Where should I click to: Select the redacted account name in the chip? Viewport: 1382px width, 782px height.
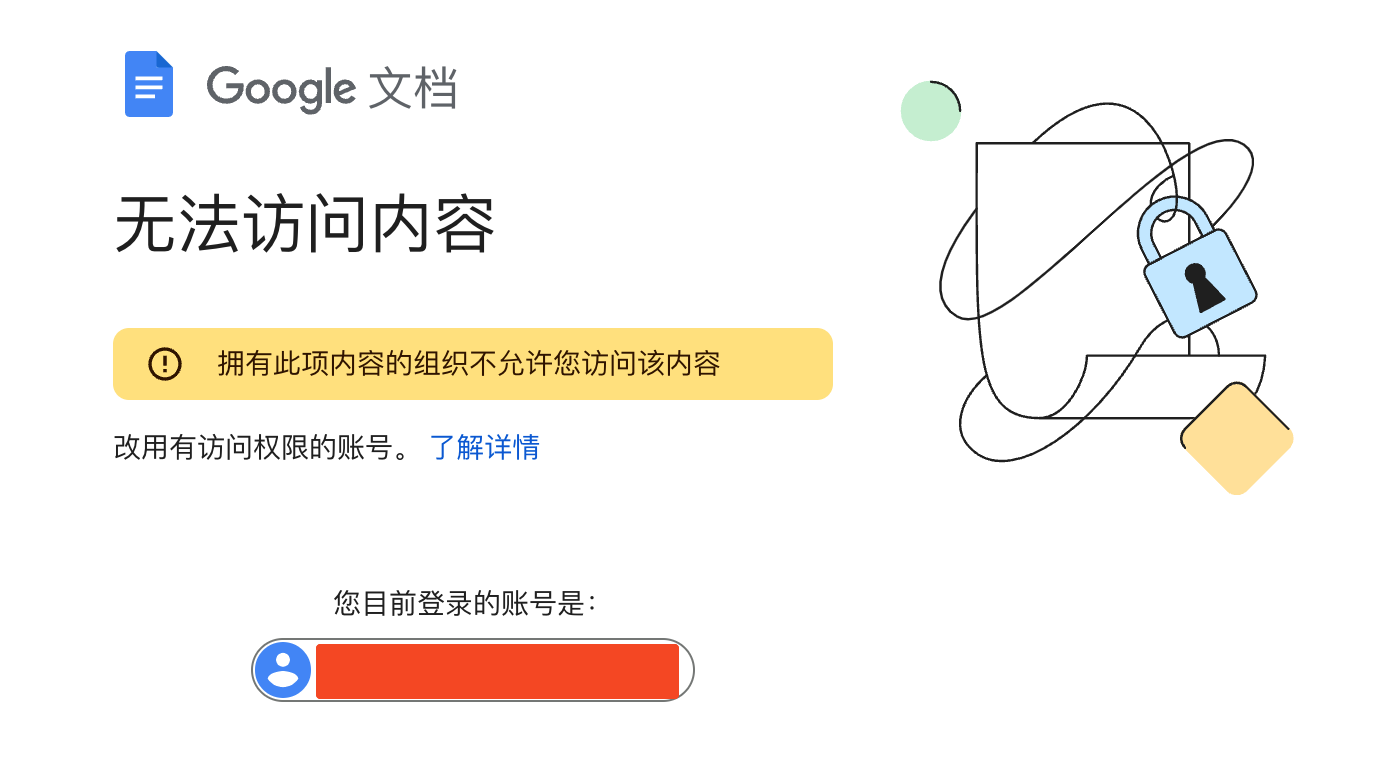[497, 671]
